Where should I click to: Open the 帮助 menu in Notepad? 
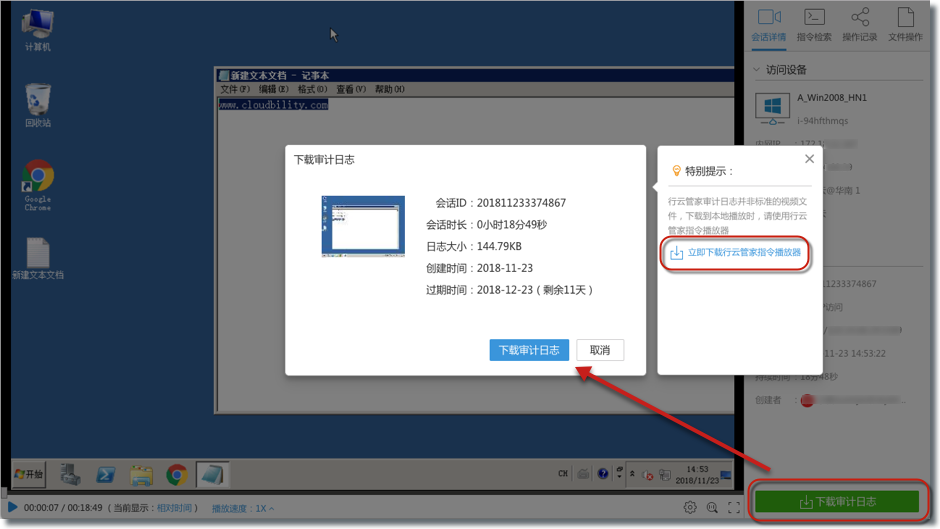pos(390,89)
